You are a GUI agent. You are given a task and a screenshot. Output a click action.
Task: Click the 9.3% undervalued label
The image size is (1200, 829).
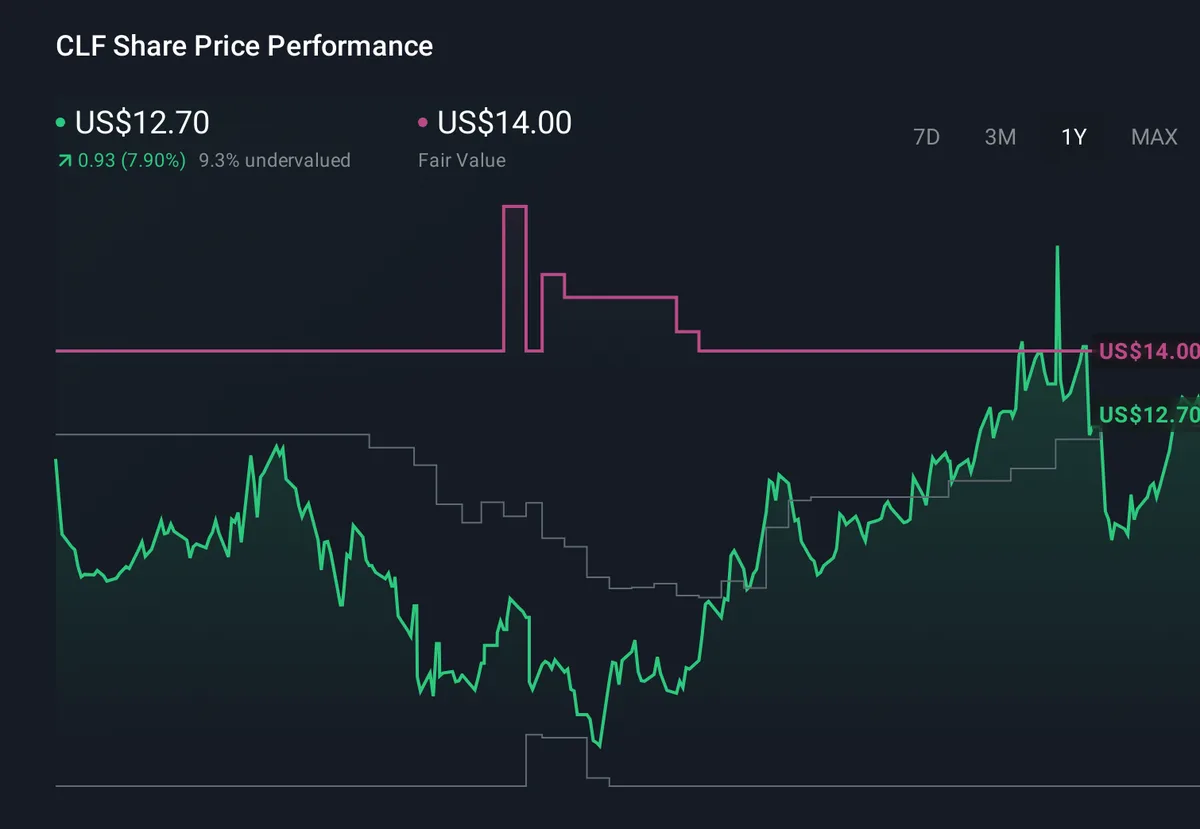coord(274,160)
